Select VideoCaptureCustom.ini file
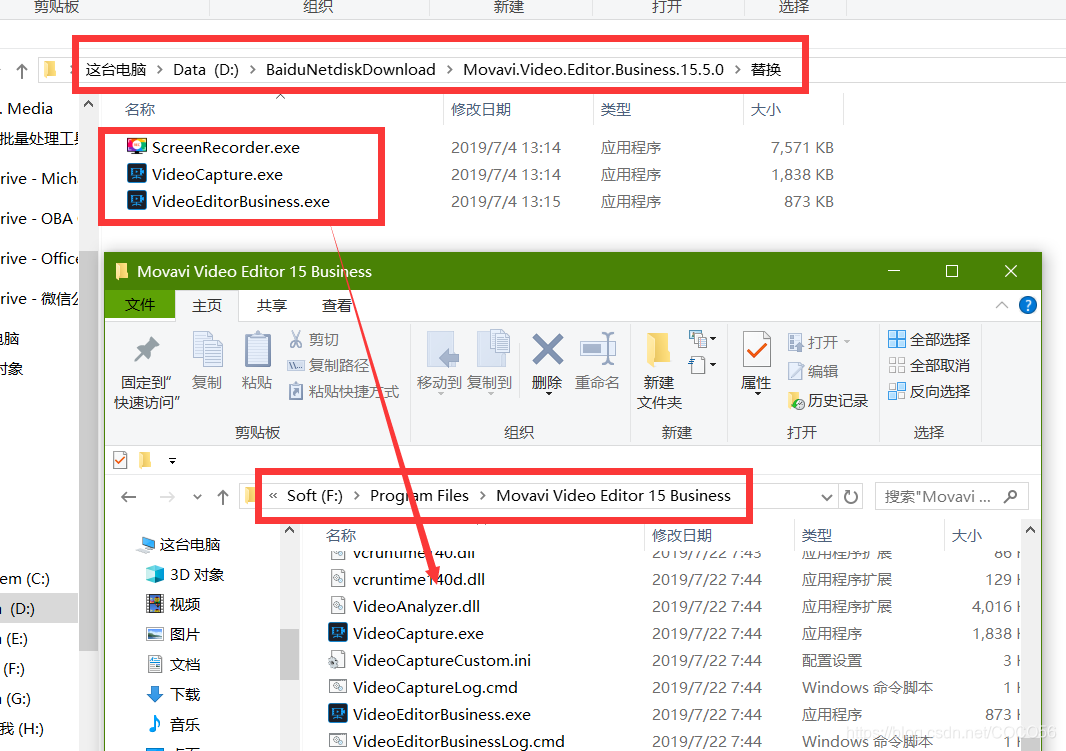The image size is (1066, 751). click(x=442, y=660)
